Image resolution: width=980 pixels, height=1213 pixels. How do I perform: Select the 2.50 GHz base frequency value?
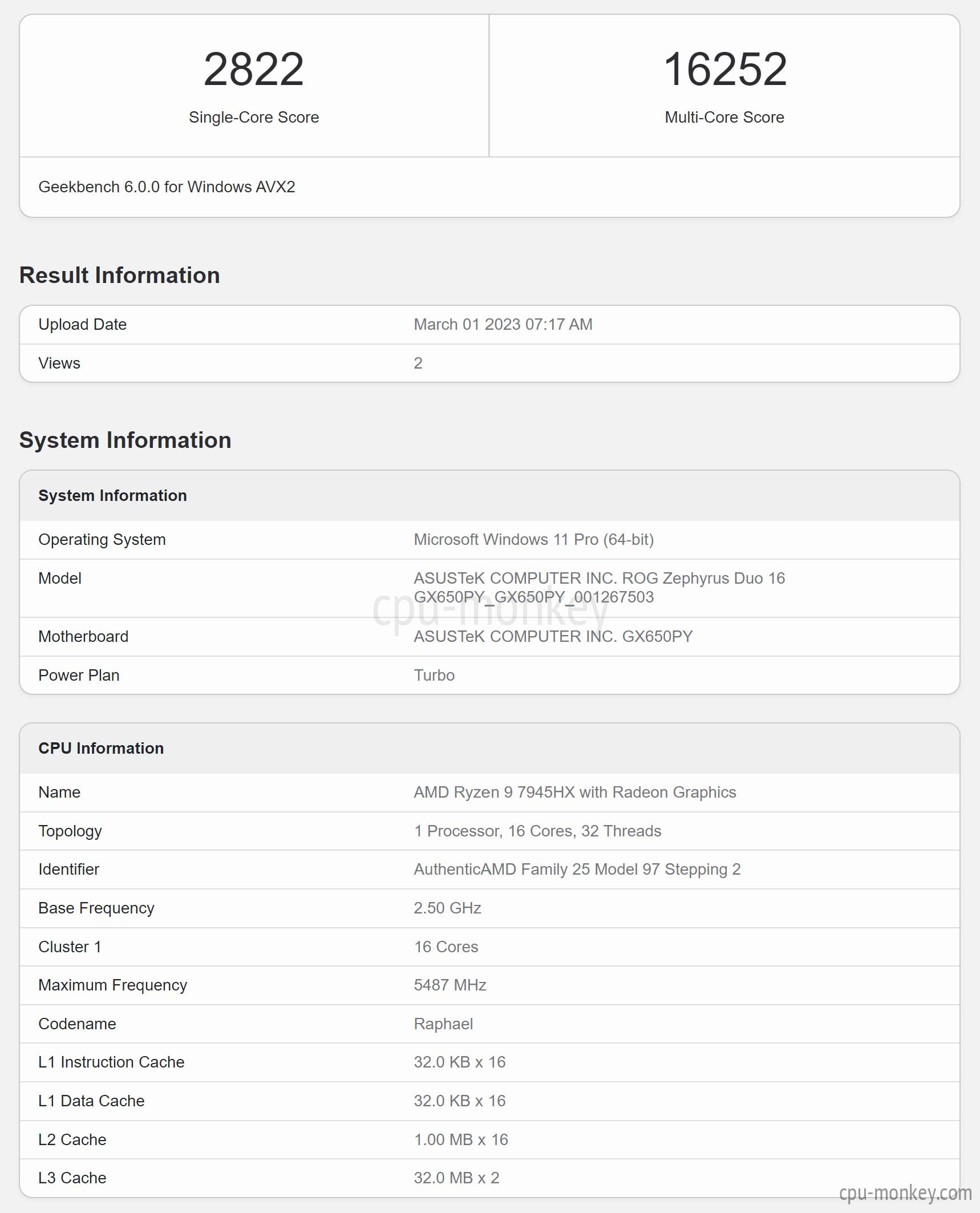pos(448,908)
